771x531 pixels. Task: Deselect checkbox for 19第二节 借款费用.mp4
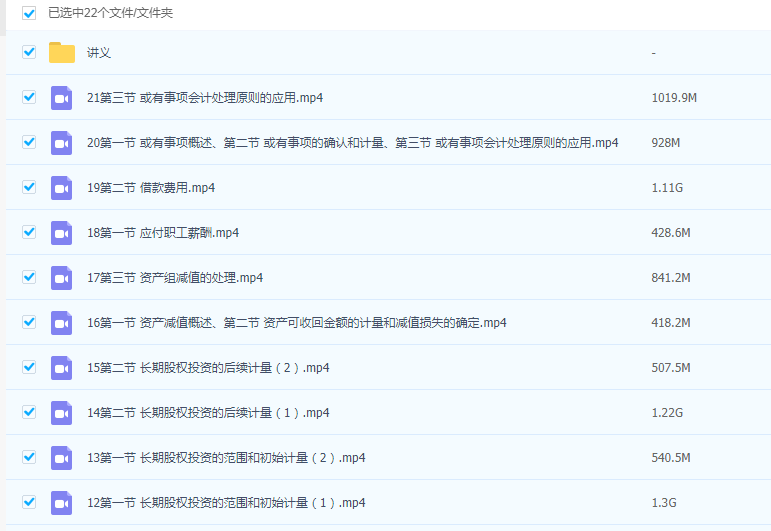click(x=29, y=187)
